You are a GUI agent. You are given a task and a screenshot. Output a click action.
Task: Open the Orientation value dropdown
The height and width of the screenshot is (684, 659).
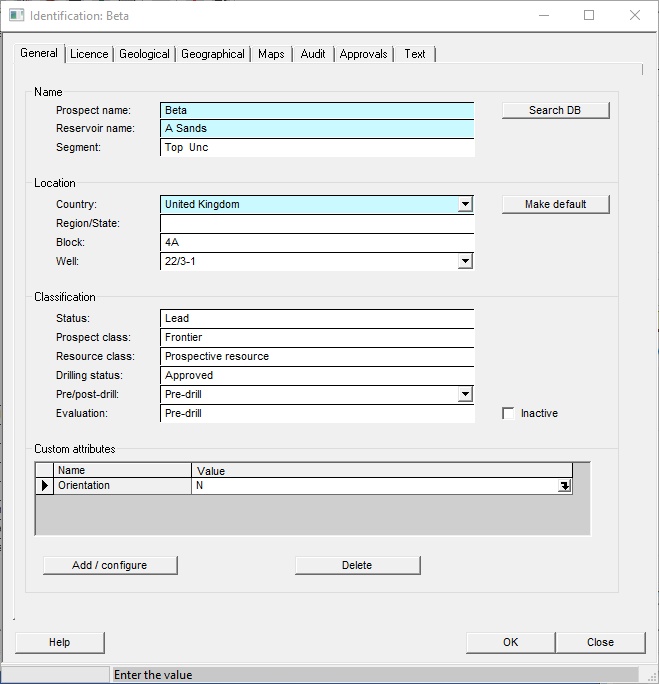[x=565, y=486]
